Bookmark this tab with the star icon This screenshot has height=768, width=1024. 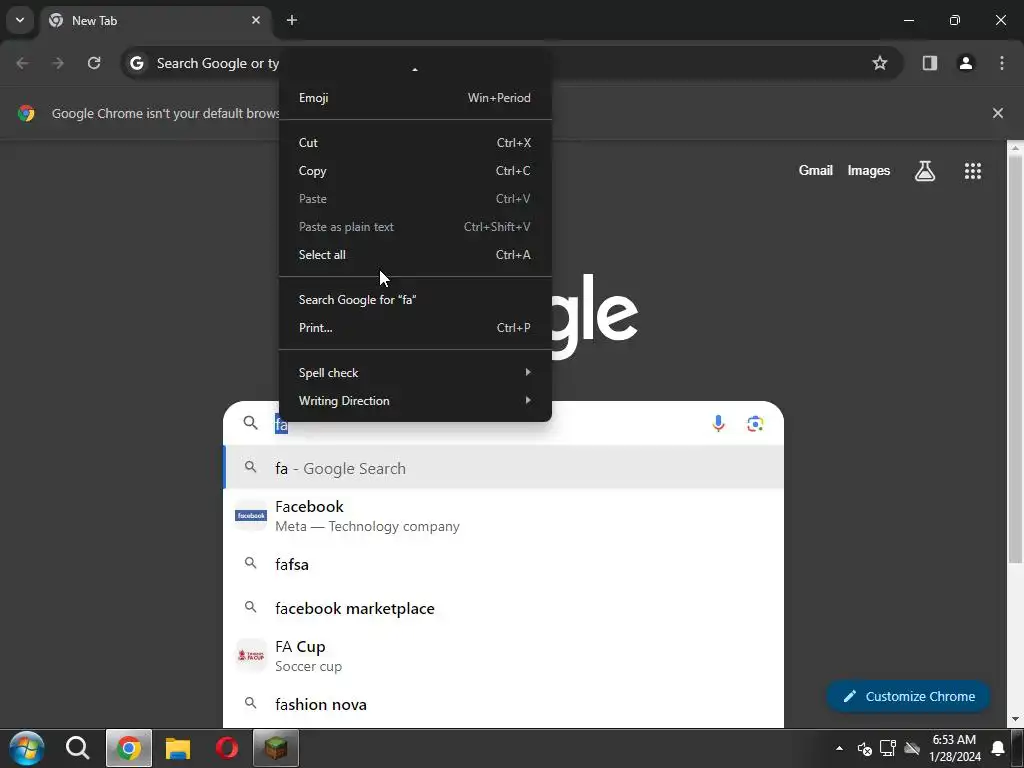pyautogui.click(x=880, y=63)
